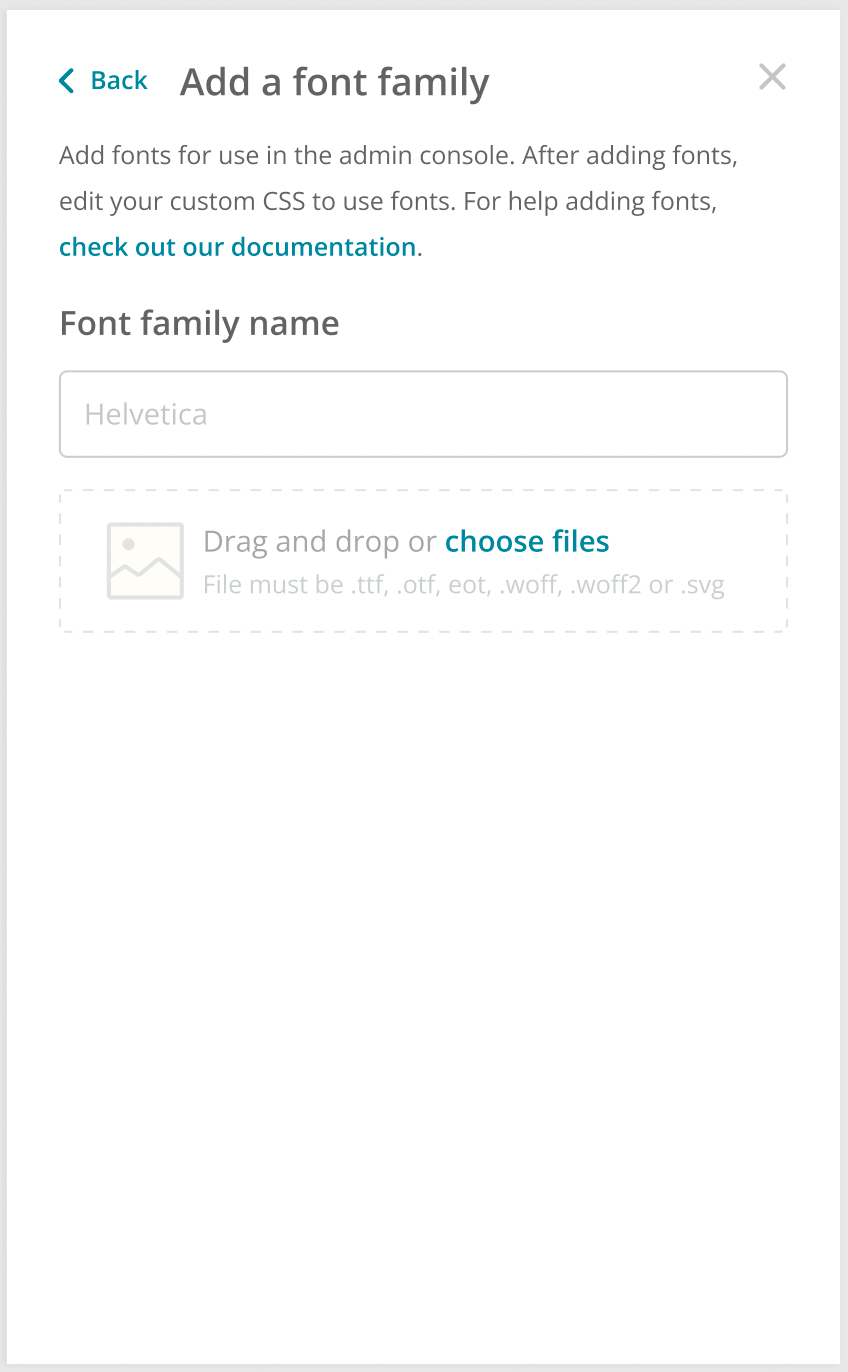Click the choose files link

[x=527, y=541]
